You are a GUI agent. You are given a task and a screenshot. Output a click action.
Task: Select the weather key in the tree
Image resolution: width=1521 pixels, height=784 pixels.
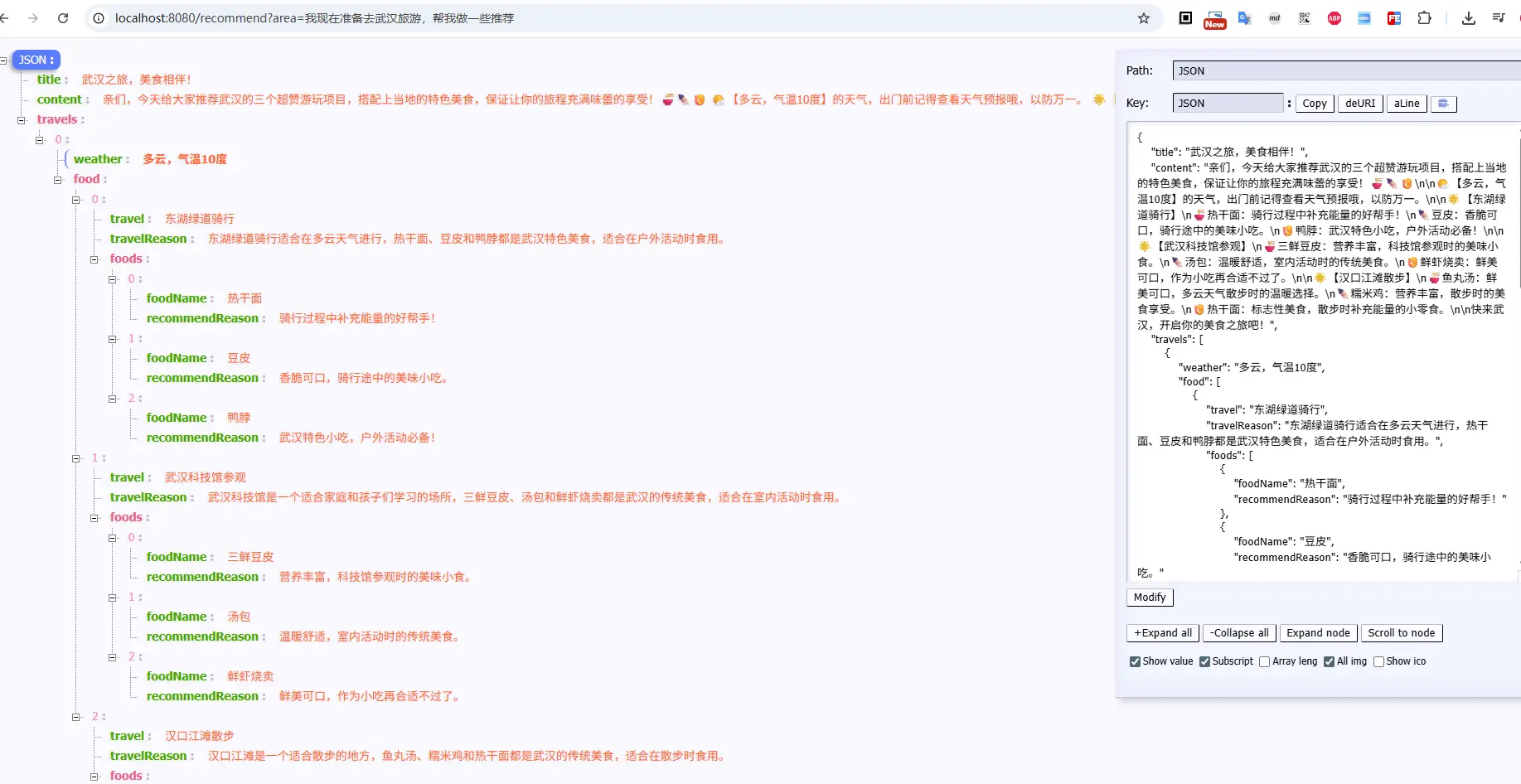point(98,159)
